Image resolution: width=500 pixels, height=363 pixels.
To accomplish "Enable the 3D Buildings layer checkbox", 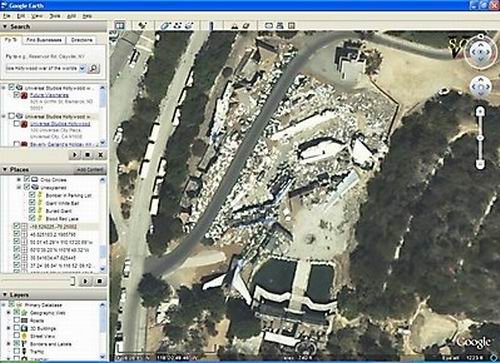I will click(16, 328).
